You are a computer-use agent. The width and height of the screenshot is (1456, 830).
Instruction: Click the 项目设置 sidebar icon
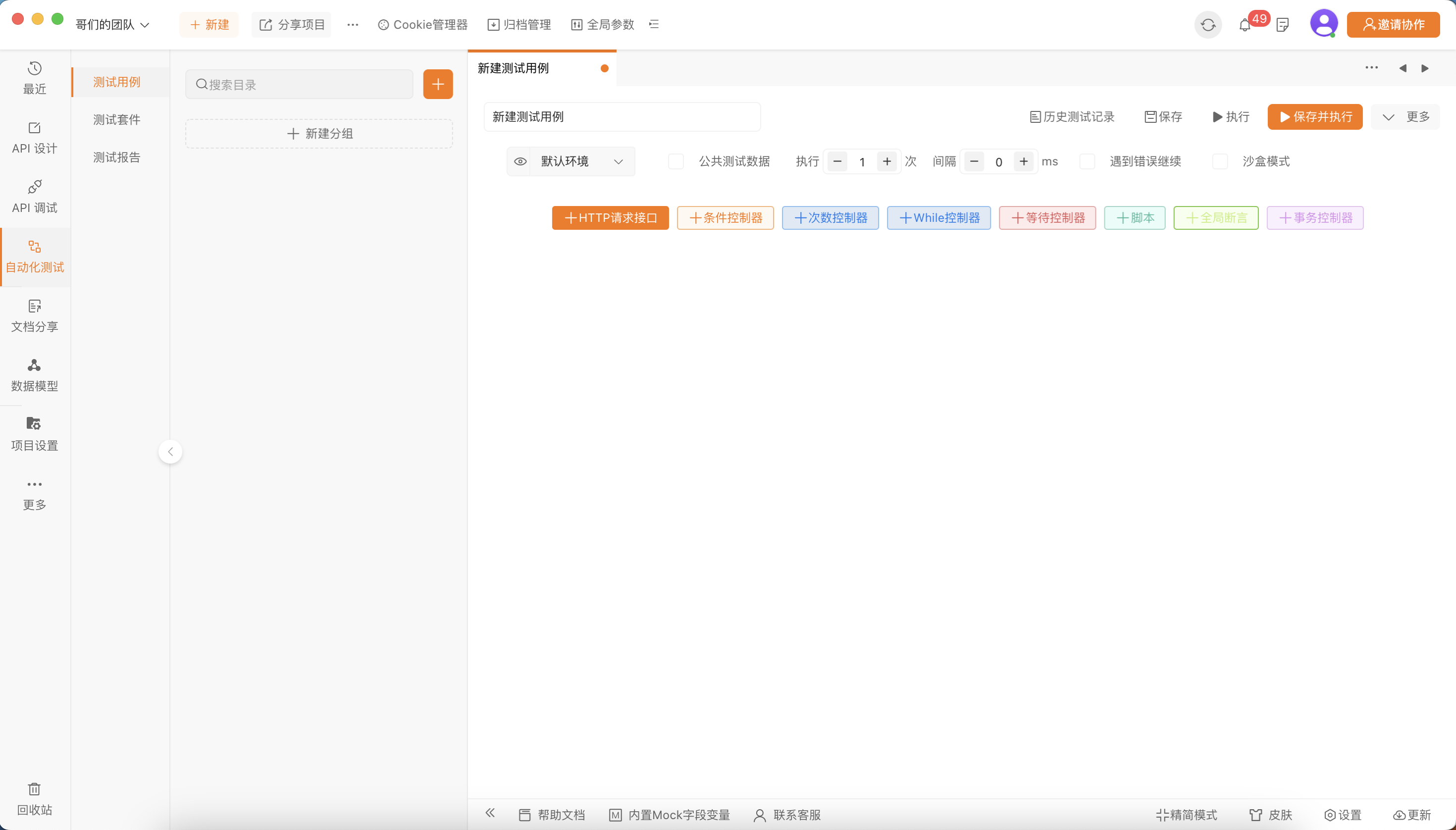point(34,432)
